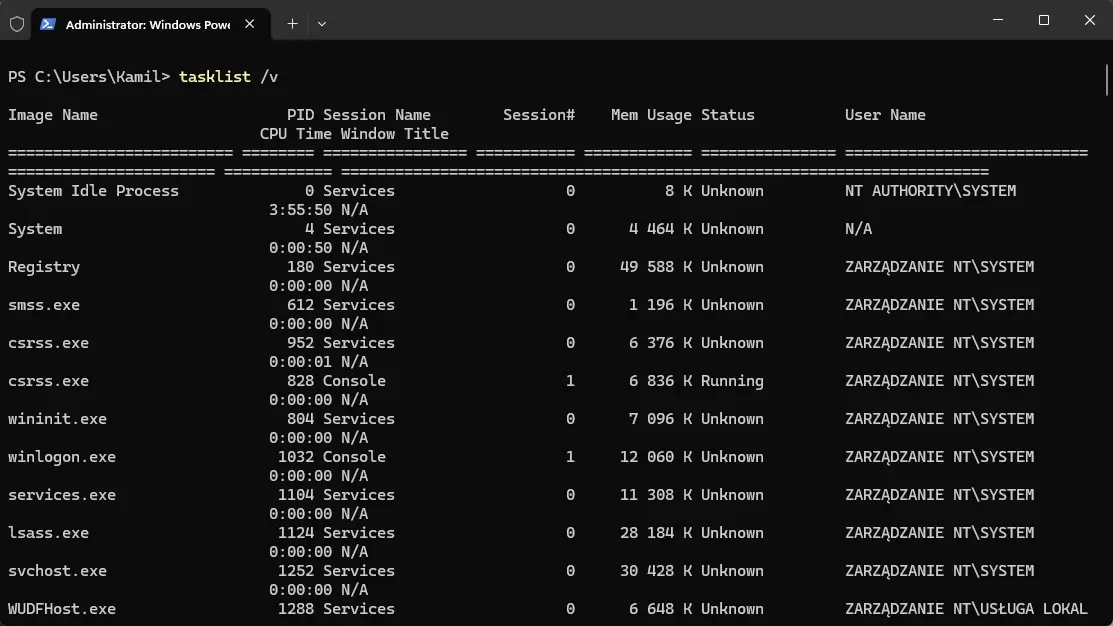
Task: Click the tasklist command text
Action: (x=229, y=77)
